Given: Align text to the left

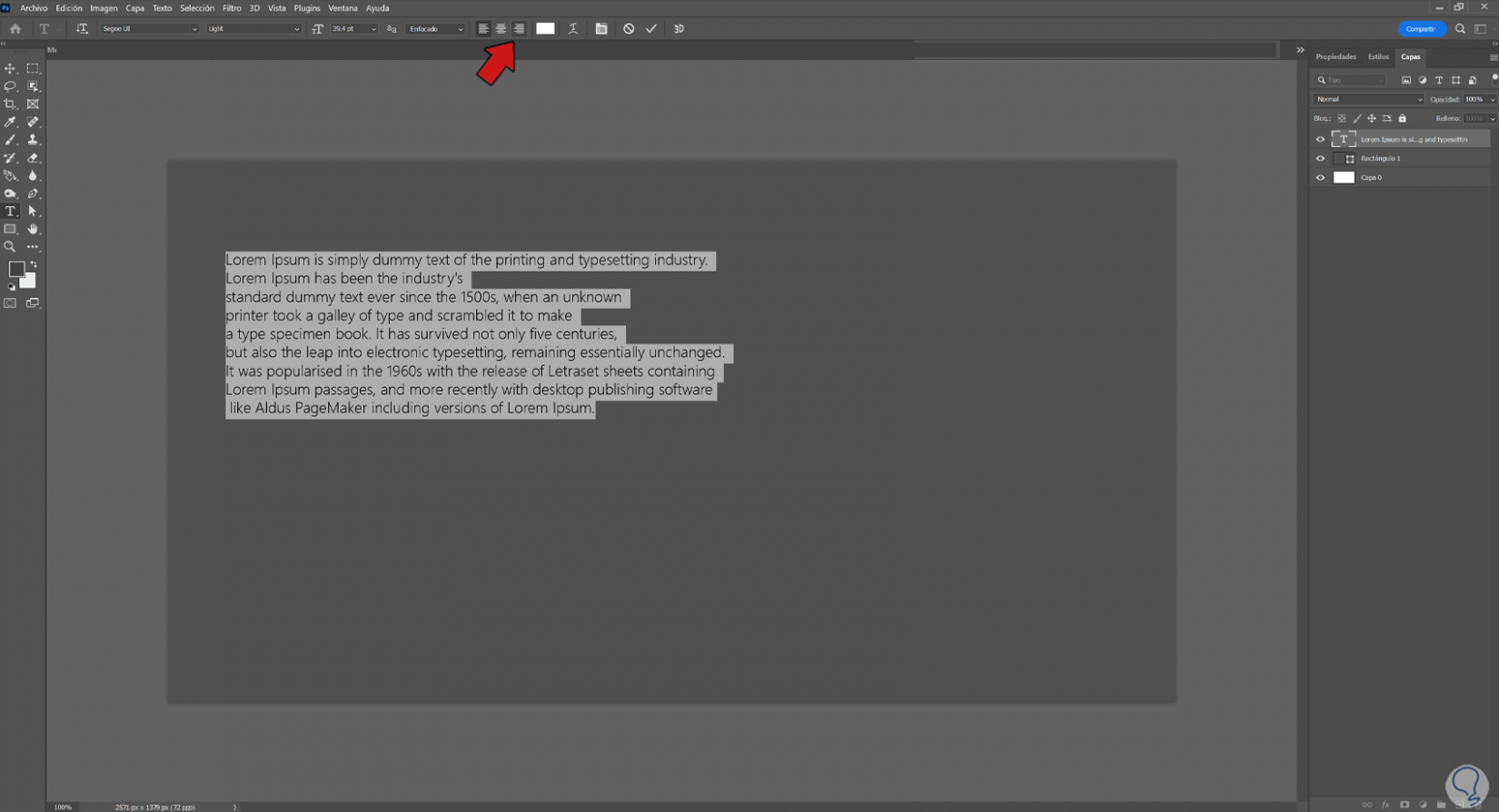Looking at the screenshot, I should 483,29.
